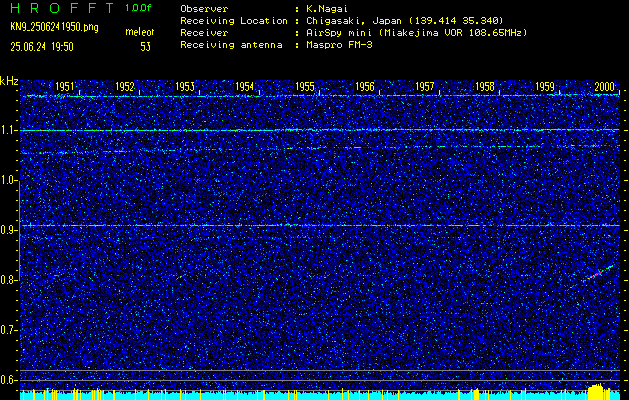
Task: Click the 1953 time marker
Action: 185,87
